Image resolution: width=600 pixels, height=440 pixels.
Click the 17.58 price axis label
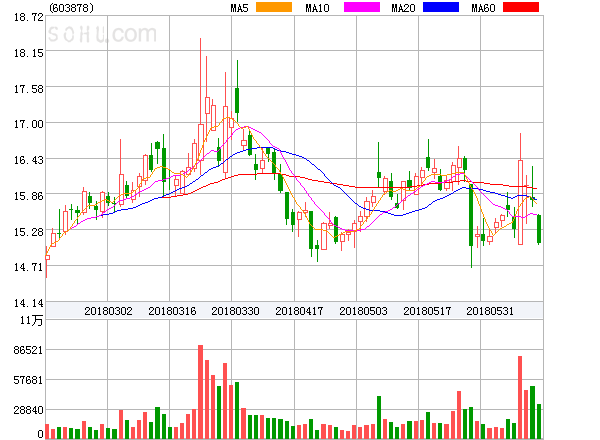pyautogui.click(x=29, y=89)
